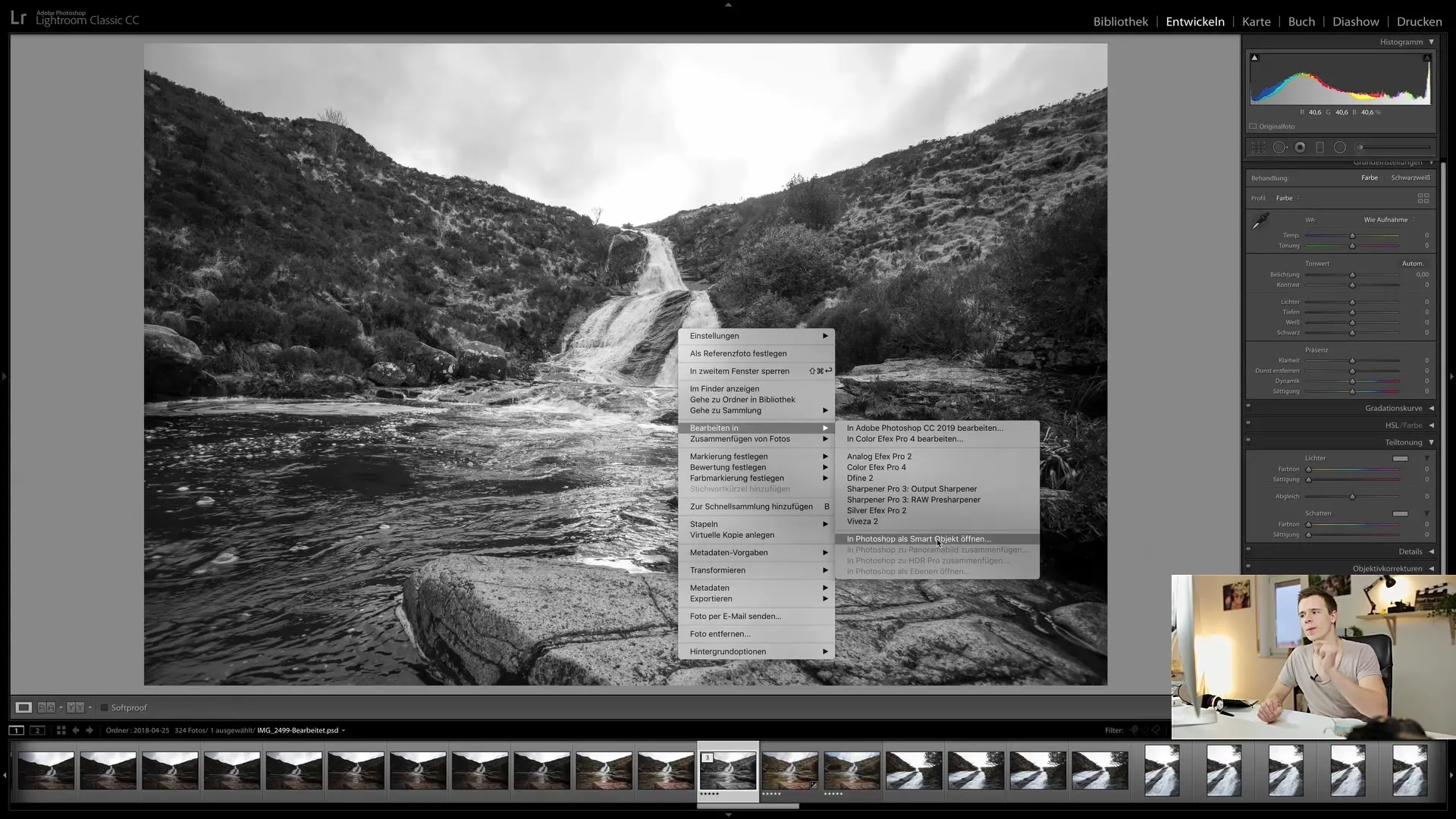Click the Temp. slider handle

point(1352,236)
